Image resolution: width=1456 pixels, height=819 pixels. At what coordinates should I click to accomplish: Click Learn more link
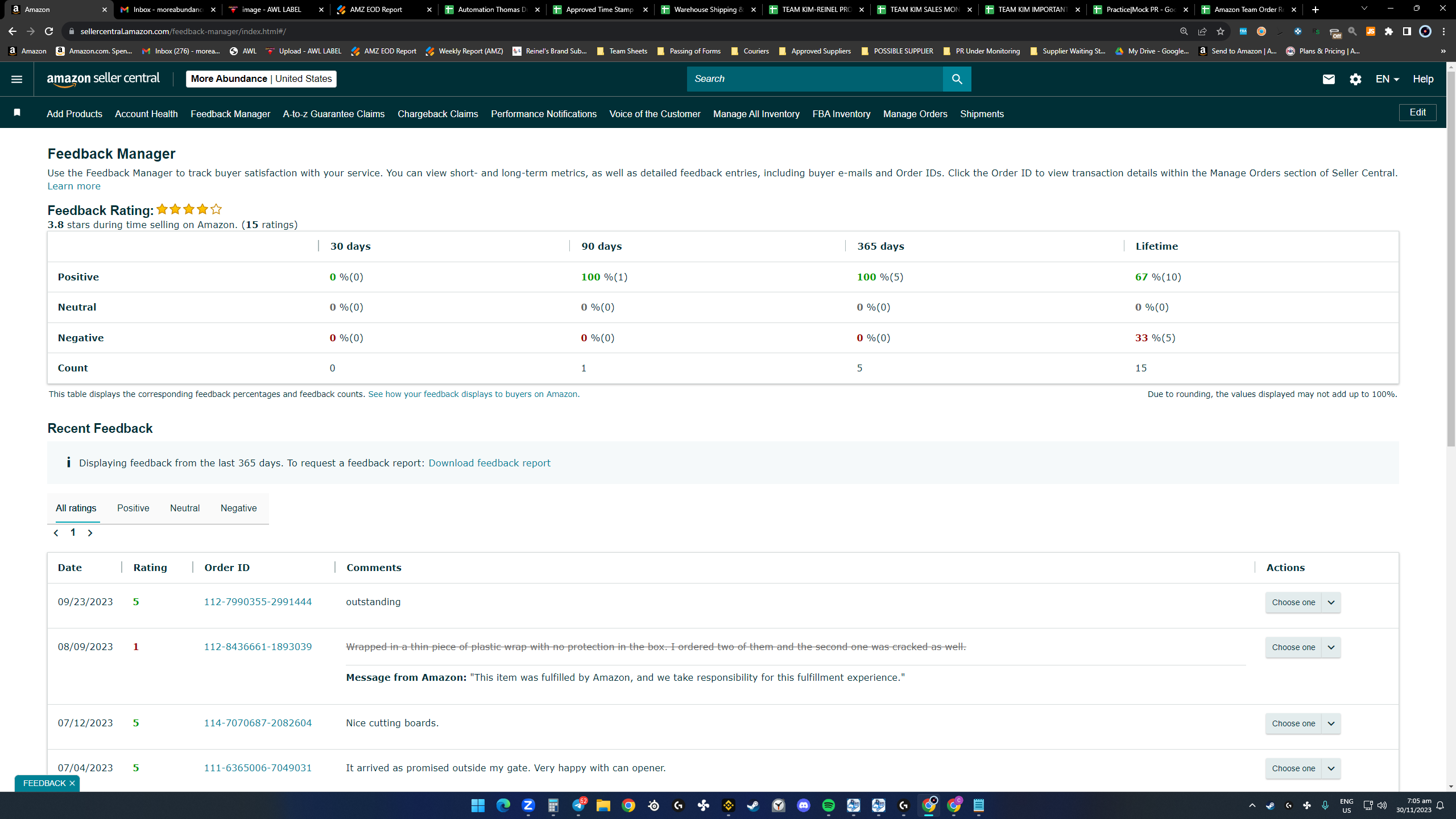pos(74,186)
